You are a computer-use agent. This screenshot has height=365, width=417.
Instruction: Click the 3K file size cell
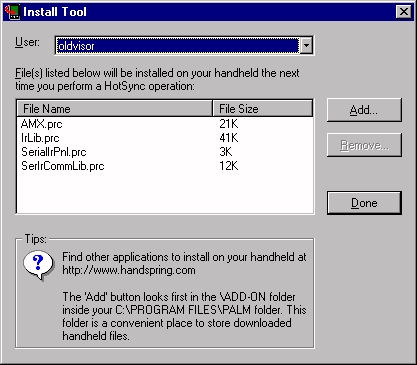click(226, 152)
